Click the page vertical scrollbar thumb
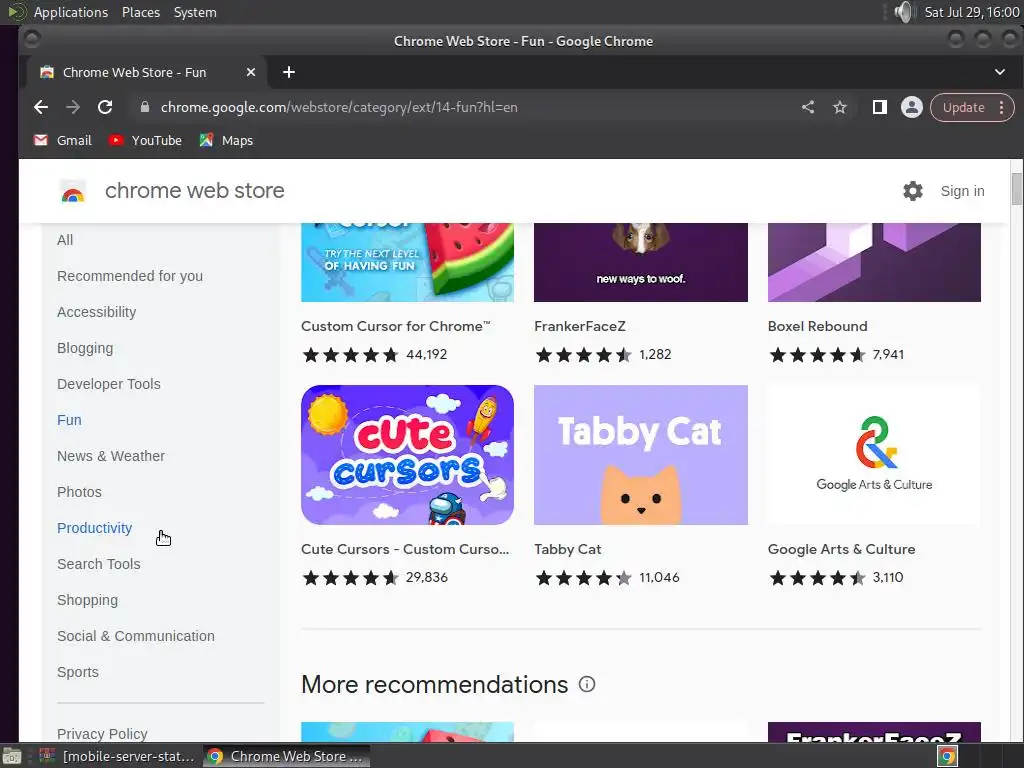 [x=1017, y=189]
